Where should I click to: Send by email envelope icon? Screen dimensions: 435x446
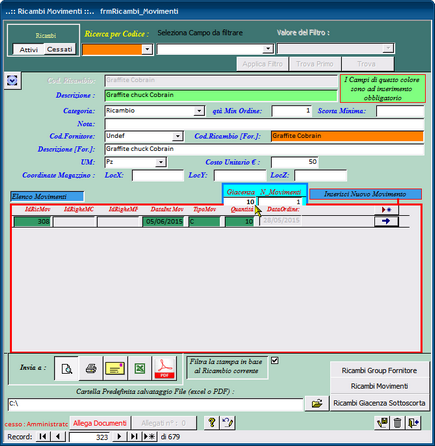coord(115,368)
